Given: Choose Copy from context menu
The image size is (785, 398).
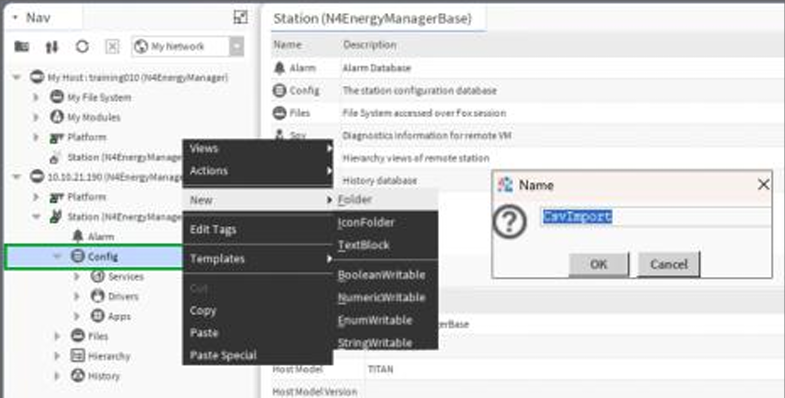Looking at the screenshot, I should [258, 310].
